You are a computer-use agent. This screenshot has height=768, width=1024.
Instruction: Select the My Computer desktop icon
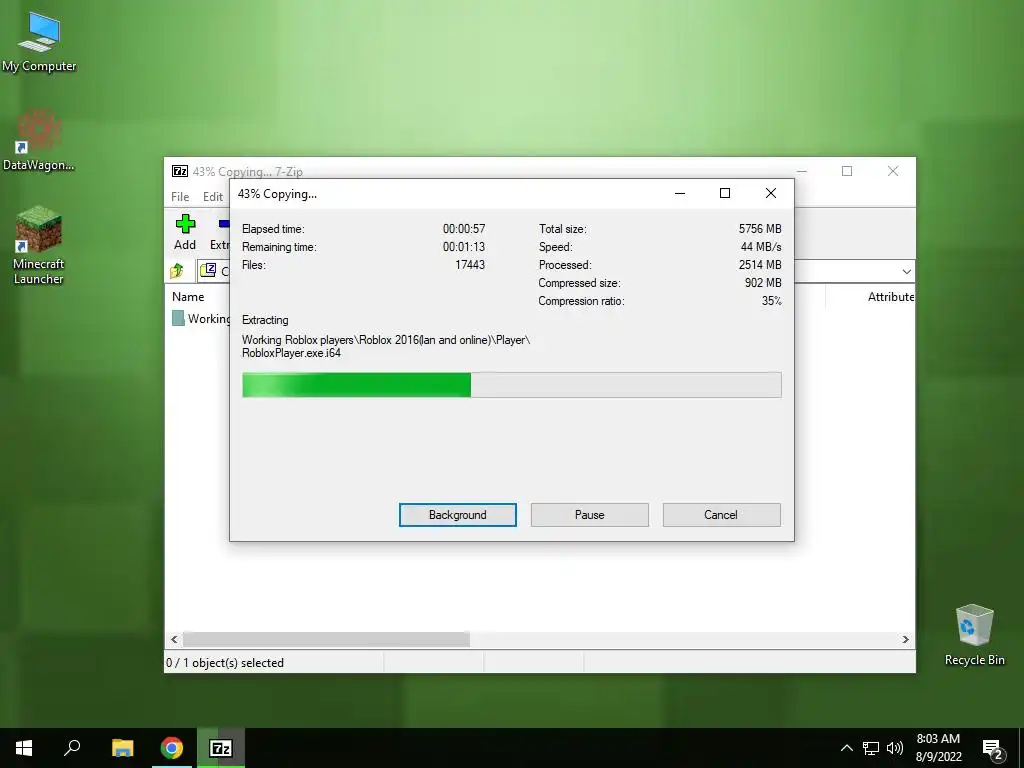click(39, 42)
